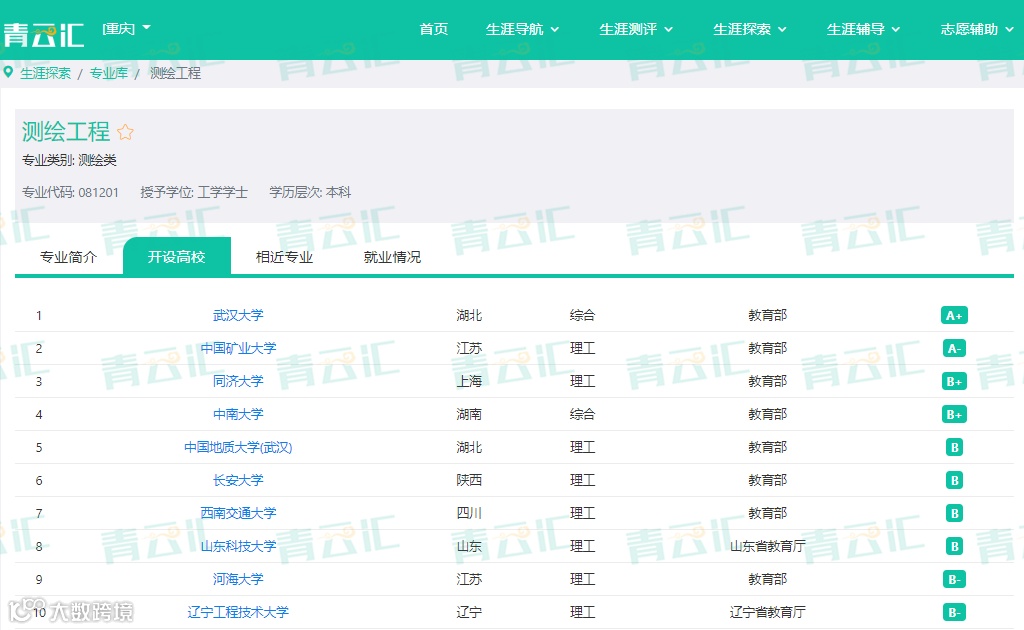Expand the 生涯辅导 menu

tap(863, 29)
